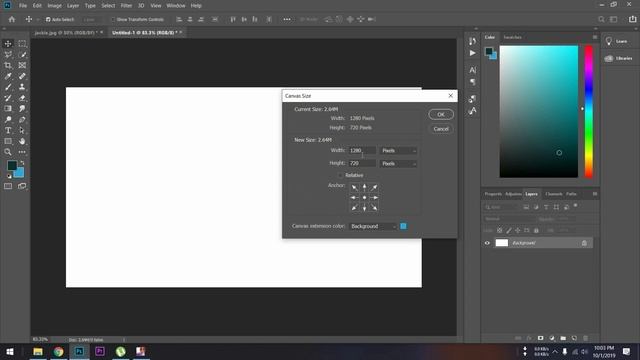The image size is (640, 360).
Task: Select the Zoom tool
Action: [x=8, y=152]
